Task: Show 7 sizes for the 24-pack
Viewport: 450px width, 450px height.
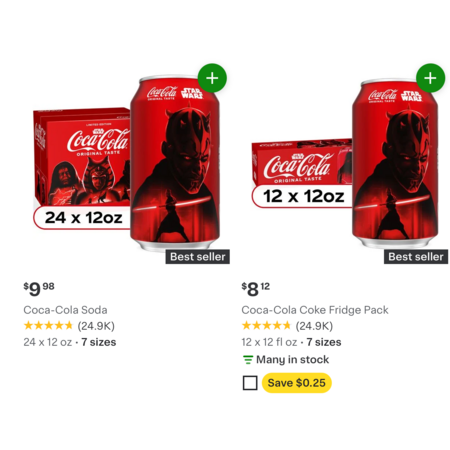Action: [x=99, y=342]
